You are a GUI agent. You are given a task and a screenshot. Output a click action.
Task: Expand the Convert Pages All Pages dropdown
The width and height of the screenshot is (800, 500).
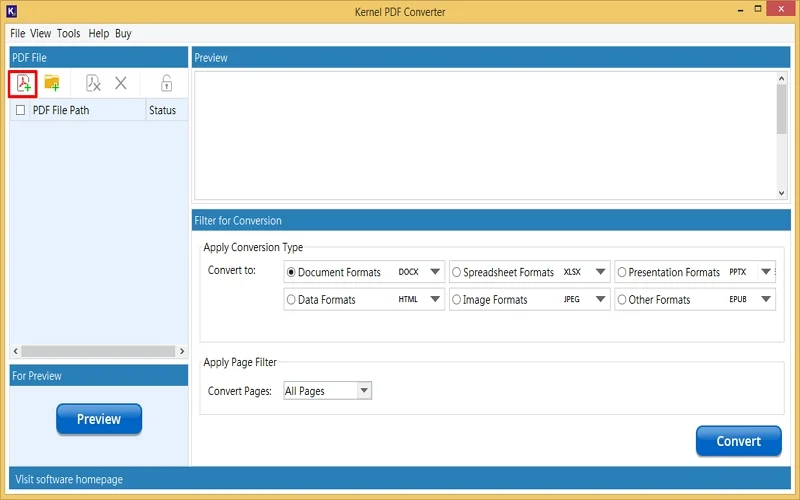[364, 391]
